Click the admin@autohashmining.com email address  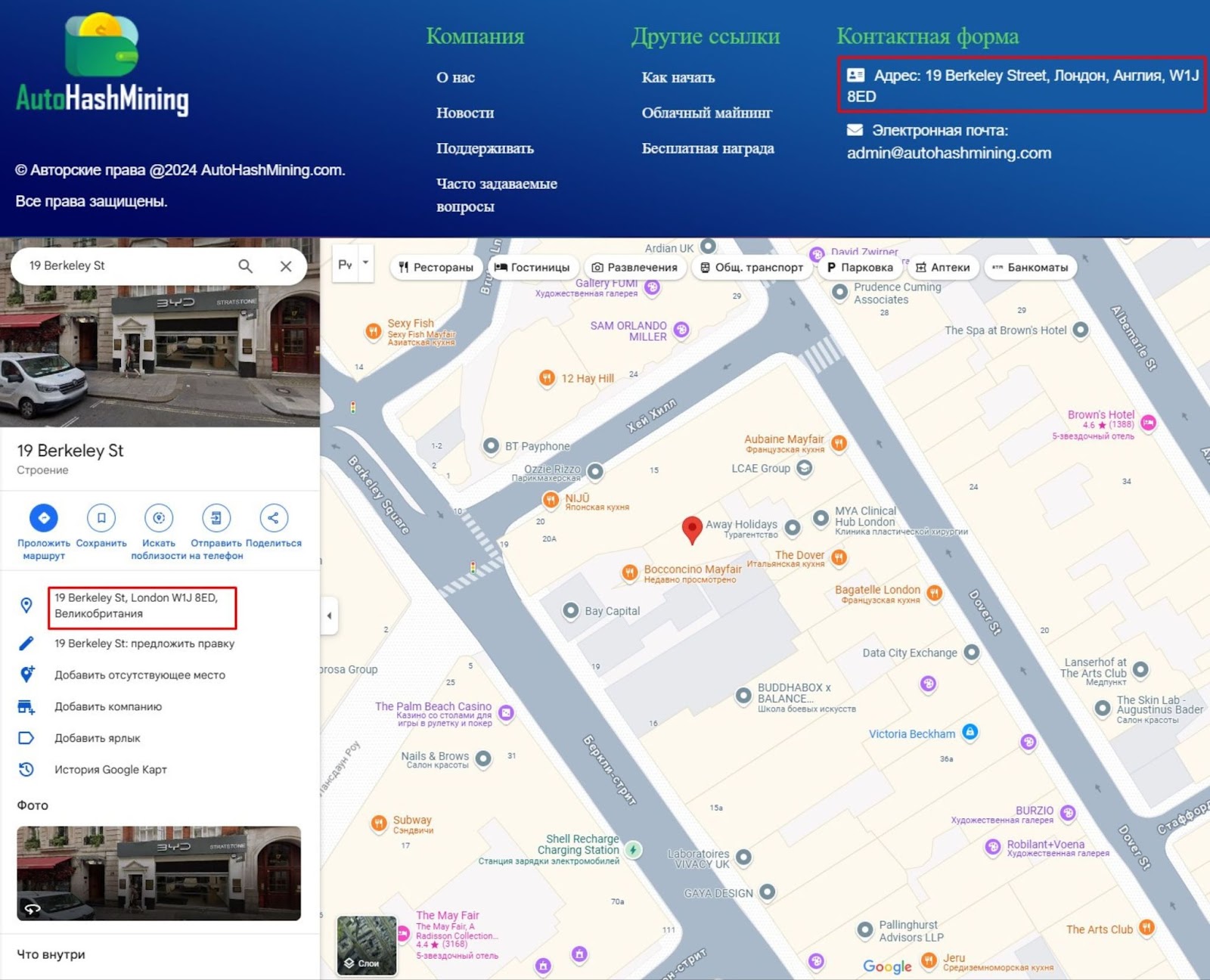tap(949, 153)
